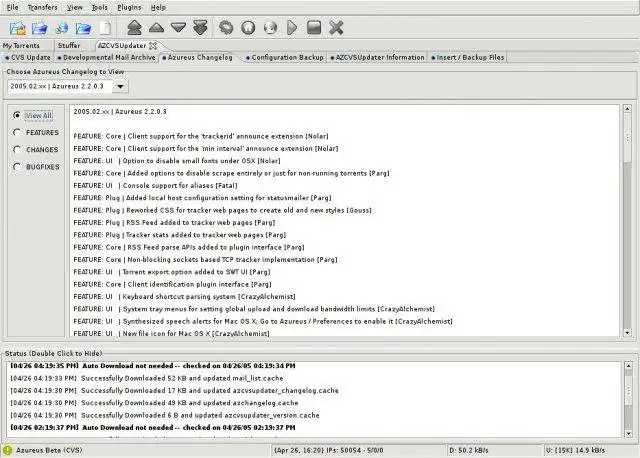This screenshot has width=640, height=458.
Task: Click the 'RSS Feed added to tracker web pages' line
Action: [174, 223]
